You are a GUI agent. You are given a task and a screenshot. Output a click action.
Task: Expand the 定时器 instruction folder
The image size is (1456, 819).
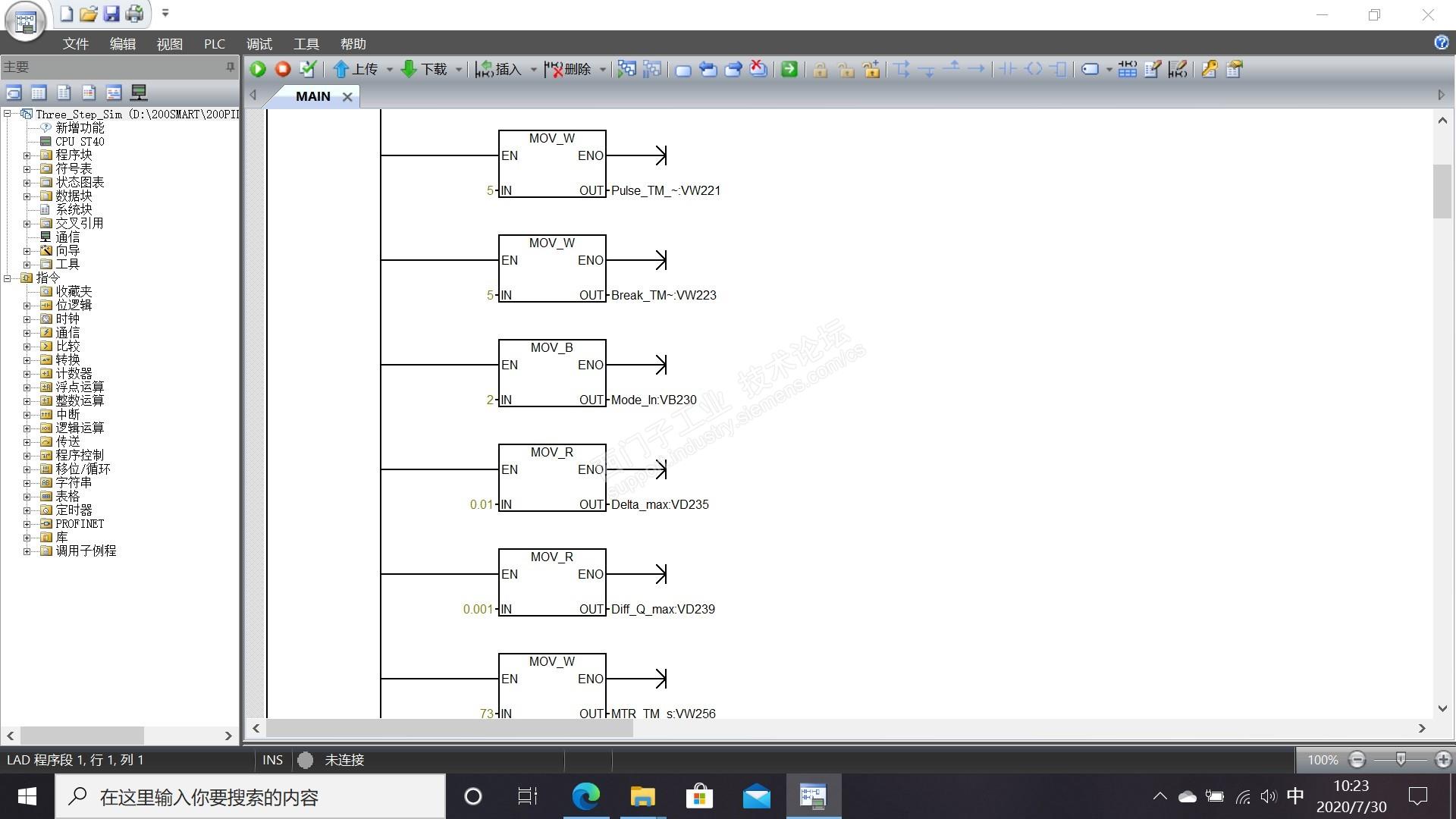point(27,510)
